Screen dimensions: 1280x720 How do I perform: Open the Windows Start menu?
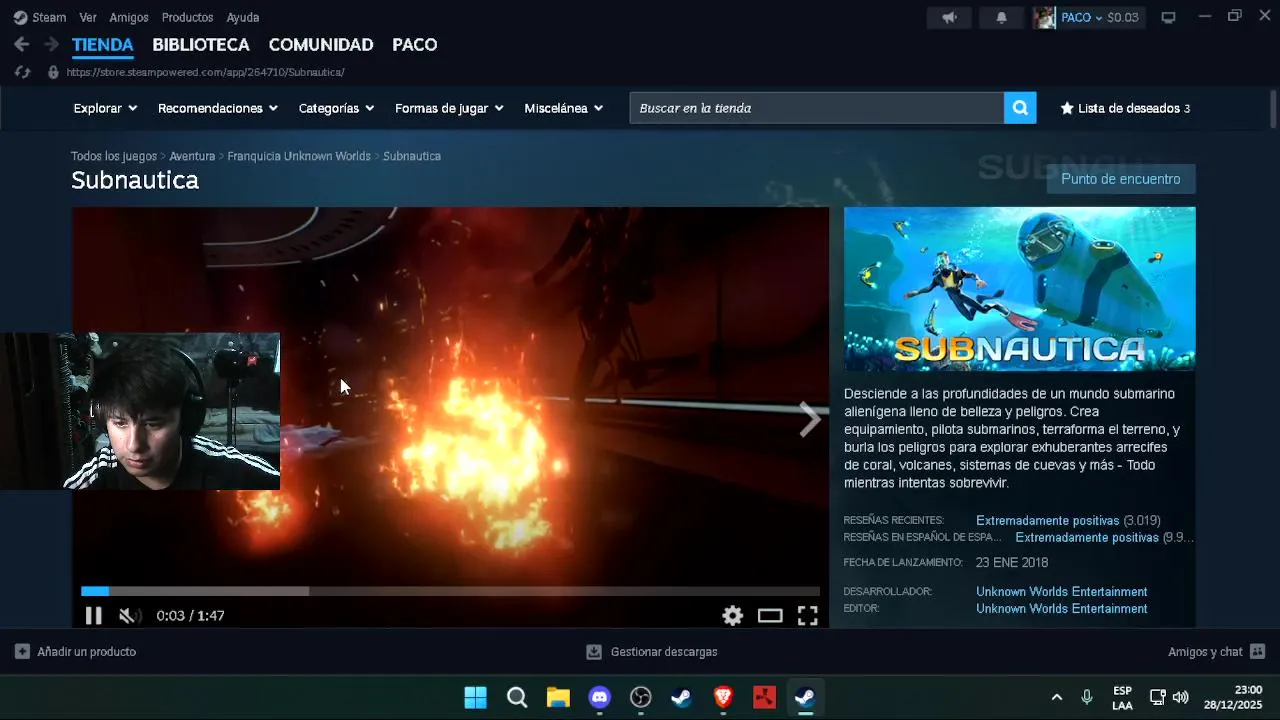coord(476,697)
